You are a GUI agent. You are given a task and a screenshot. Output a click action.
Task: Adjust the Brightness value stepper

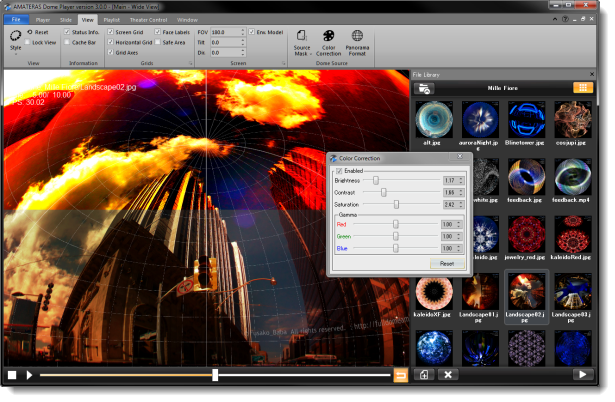coord(461,180)
